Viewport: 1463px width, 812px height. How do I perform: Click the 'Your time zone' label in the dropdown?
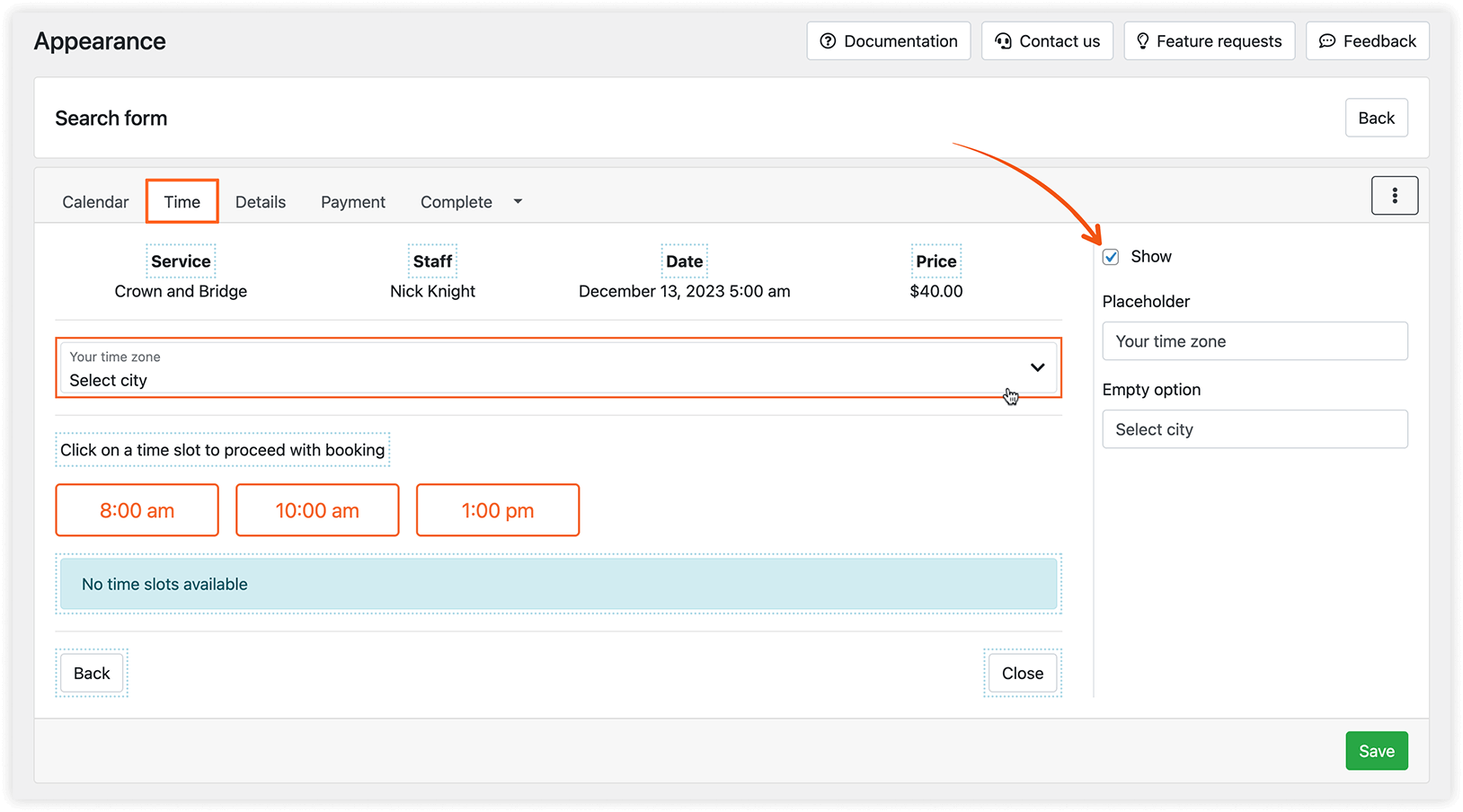pyautogui.click(x=115, y=357)
